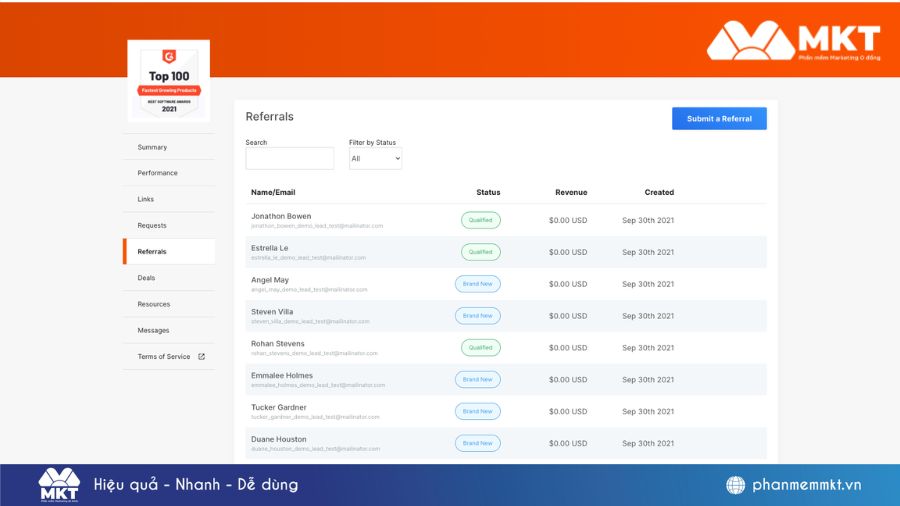Screen dimensions: 900x506
Task: Select the Jonathon Bowen referral name
Action: click(x=281, y=216)
